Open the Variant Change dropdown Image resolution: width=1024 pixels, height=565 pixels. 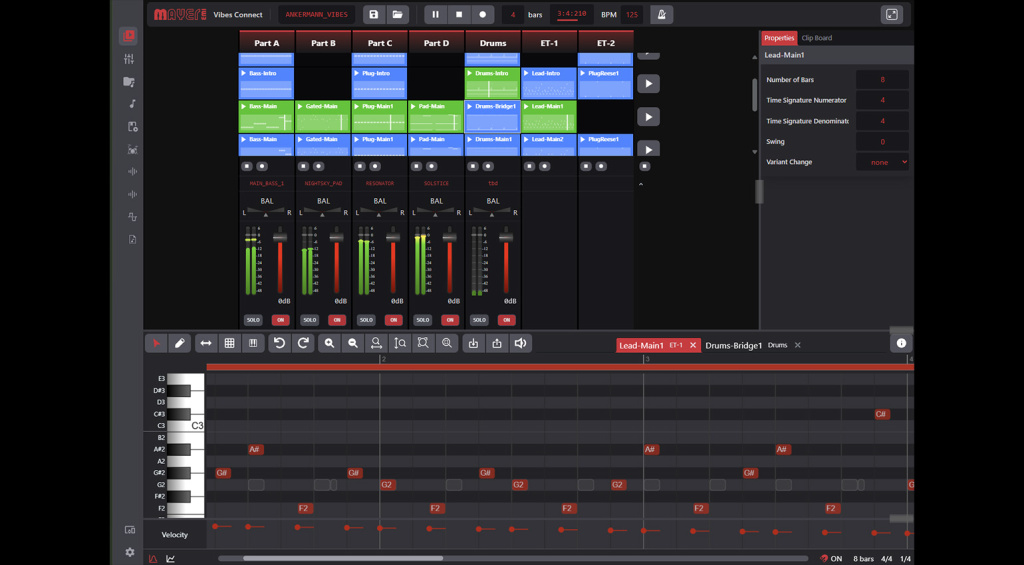[882, 162]
